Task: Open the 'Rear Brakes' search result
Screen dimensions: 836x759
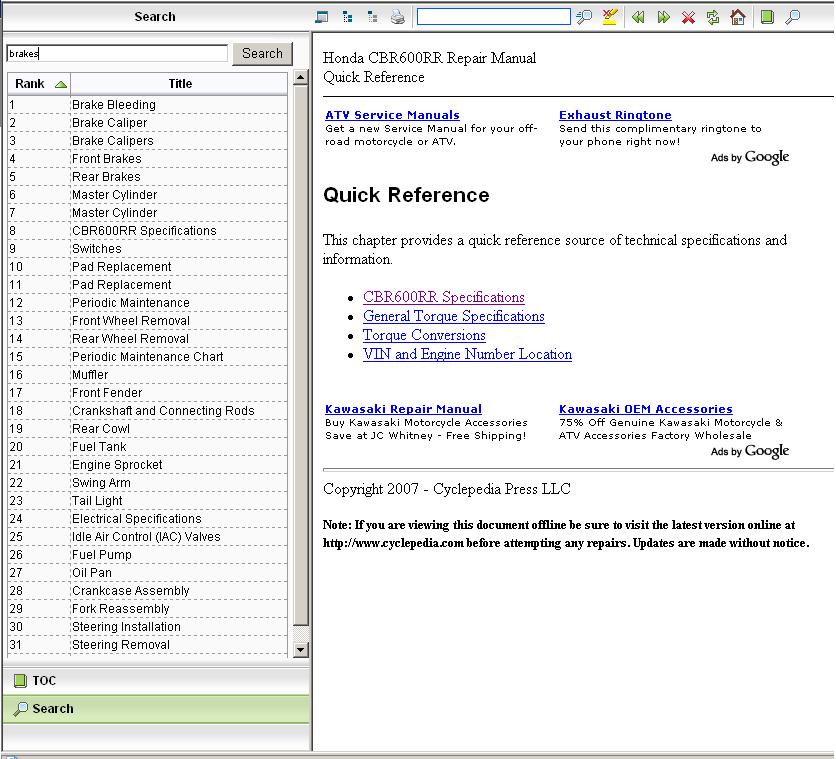Action: coord(148,177)
